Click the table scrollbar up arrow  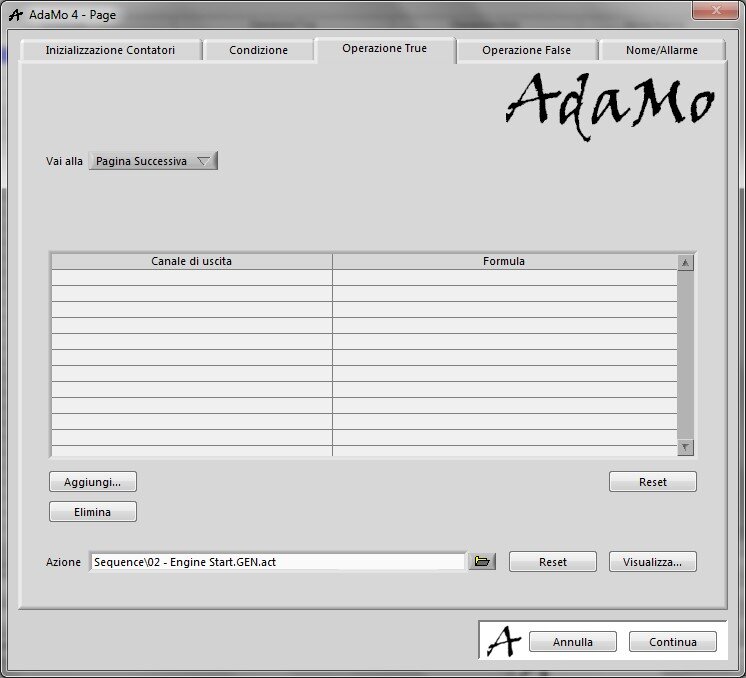(x=685, y=262)
